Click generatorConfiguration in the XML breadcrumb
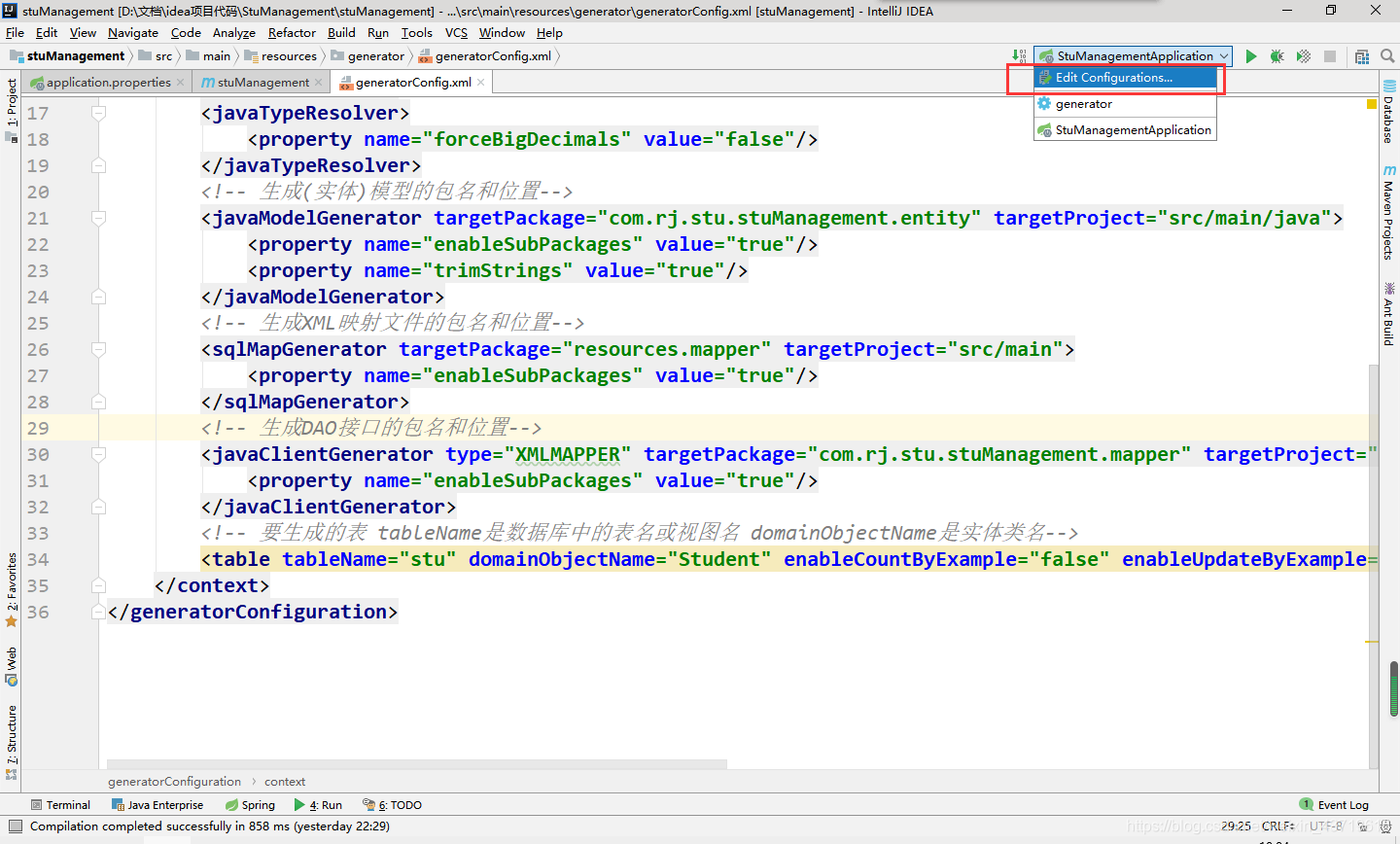 click(174, 782)
